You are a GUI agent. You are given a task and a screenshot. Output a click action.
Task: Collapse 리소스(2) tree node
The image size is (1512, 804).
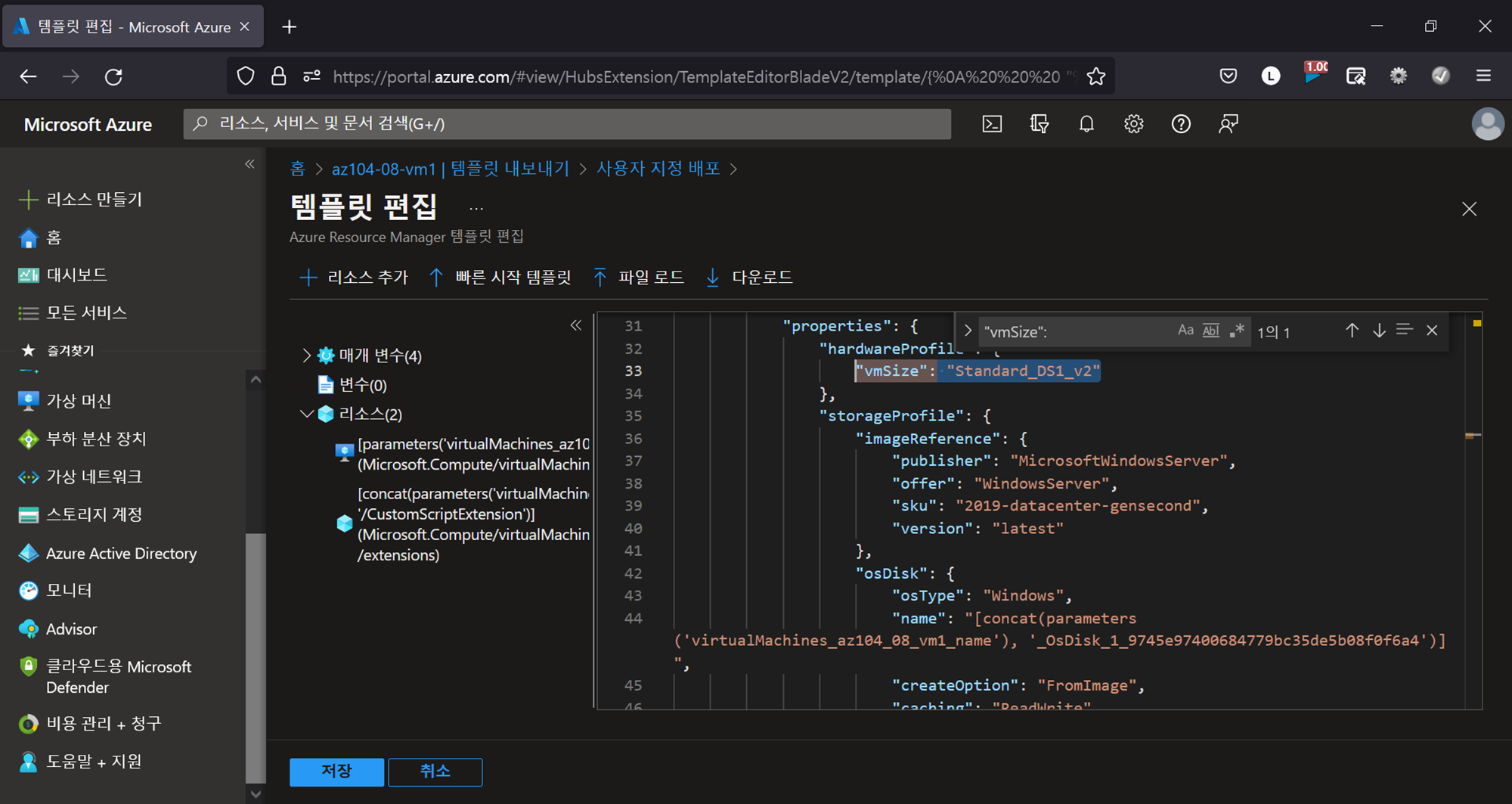[306, 414]
